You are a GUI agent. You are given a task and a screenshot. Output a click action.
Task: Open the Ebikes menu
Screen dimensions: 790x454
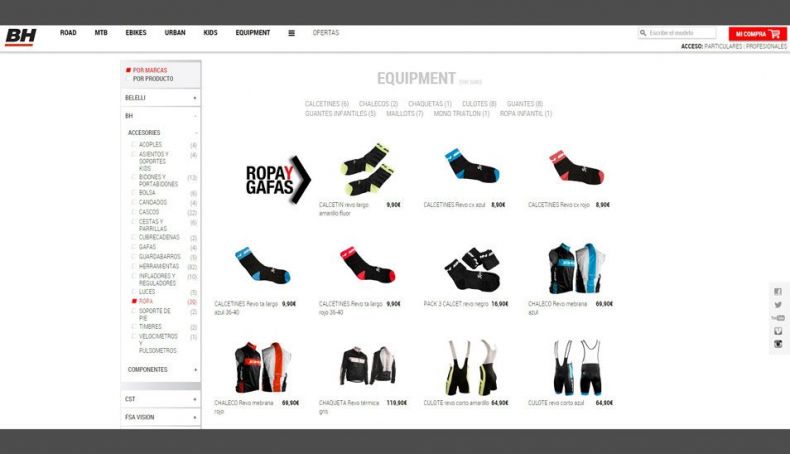click(x=136, y=33)
